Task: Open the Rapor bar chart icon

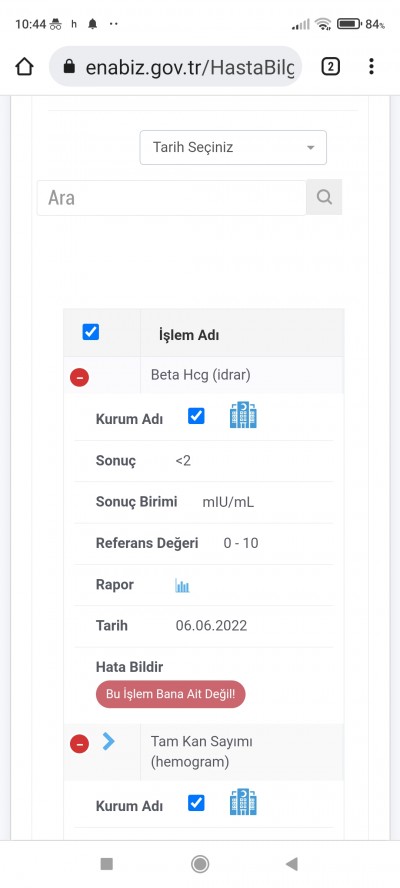Action: point(182,586)
